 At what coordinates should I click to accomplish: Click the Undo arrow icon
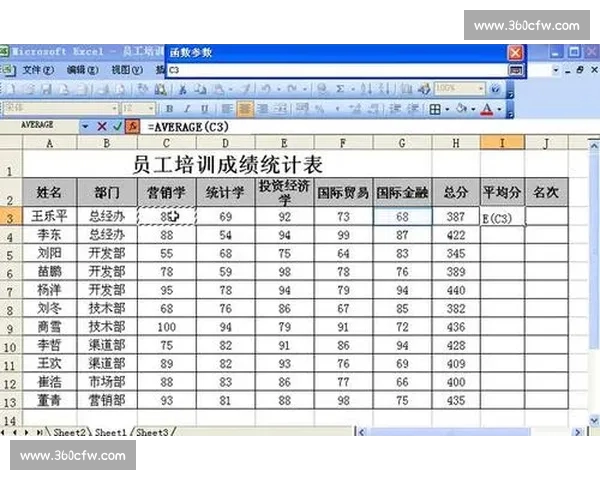point(265,89)
